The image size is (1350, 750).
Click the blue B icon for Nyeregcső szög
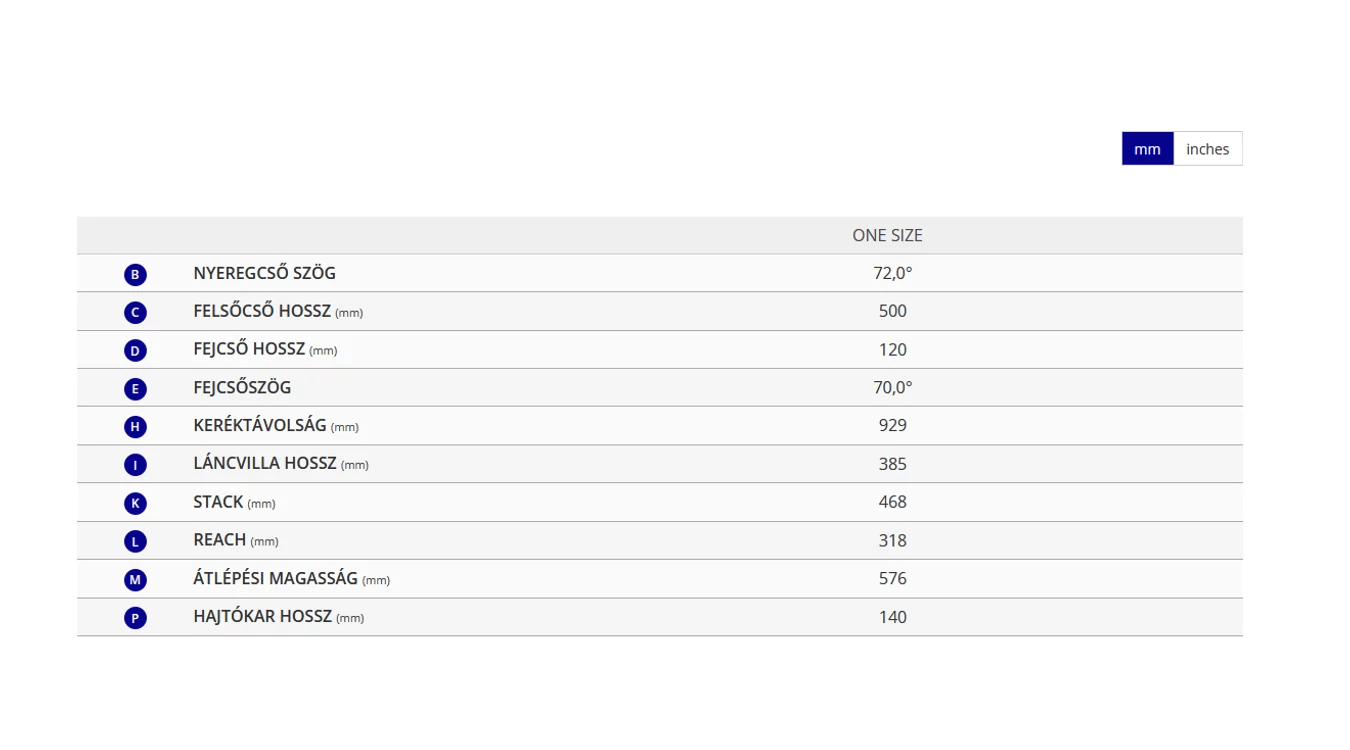pyautogui.click(x=135, y=274)
